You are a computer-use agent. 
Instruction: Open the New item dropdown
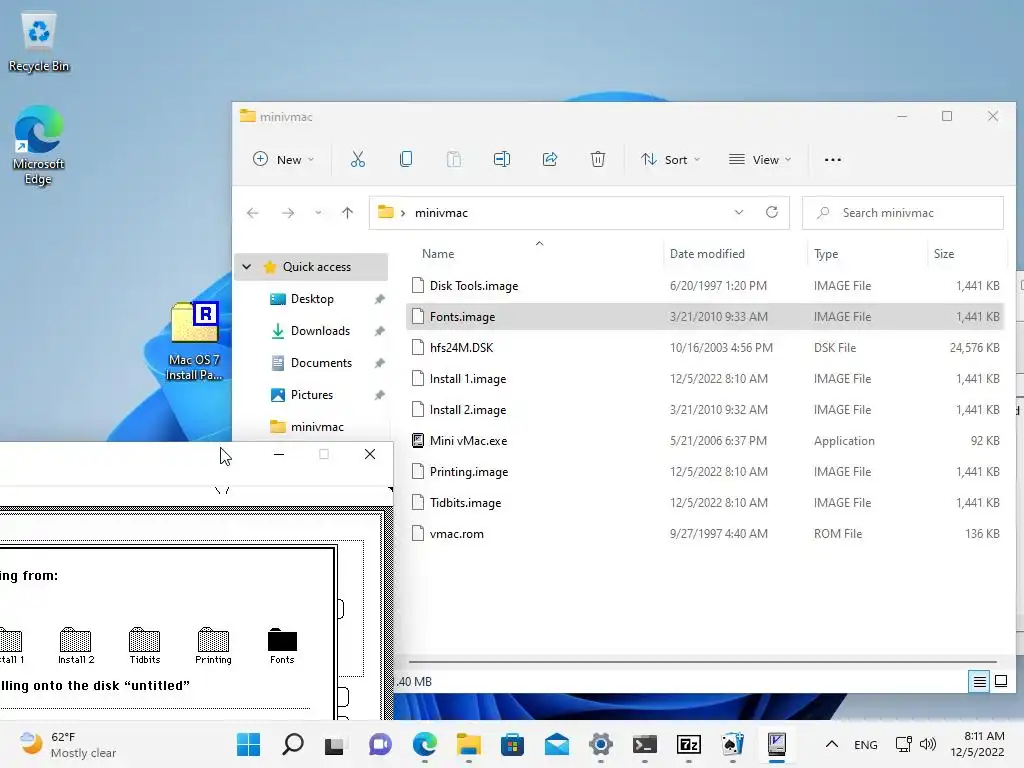[283, 159]
